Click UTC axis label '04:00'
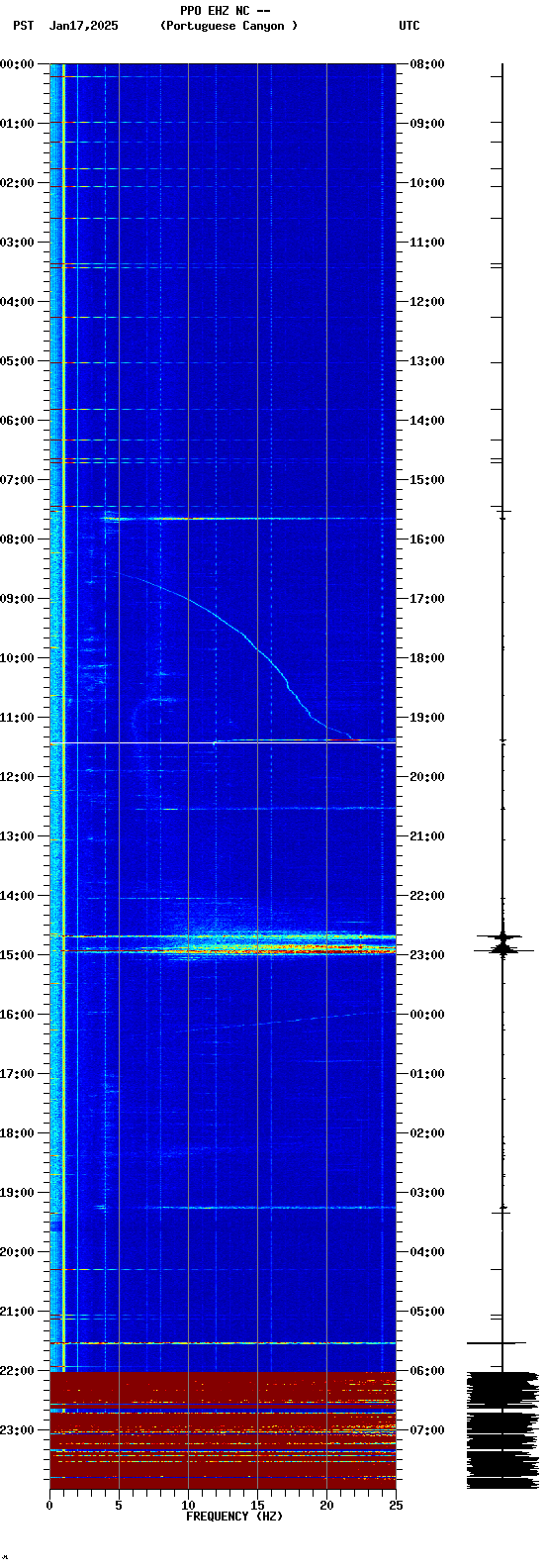This screenshot has height=1568, width=546. (x=427, y=1252)
